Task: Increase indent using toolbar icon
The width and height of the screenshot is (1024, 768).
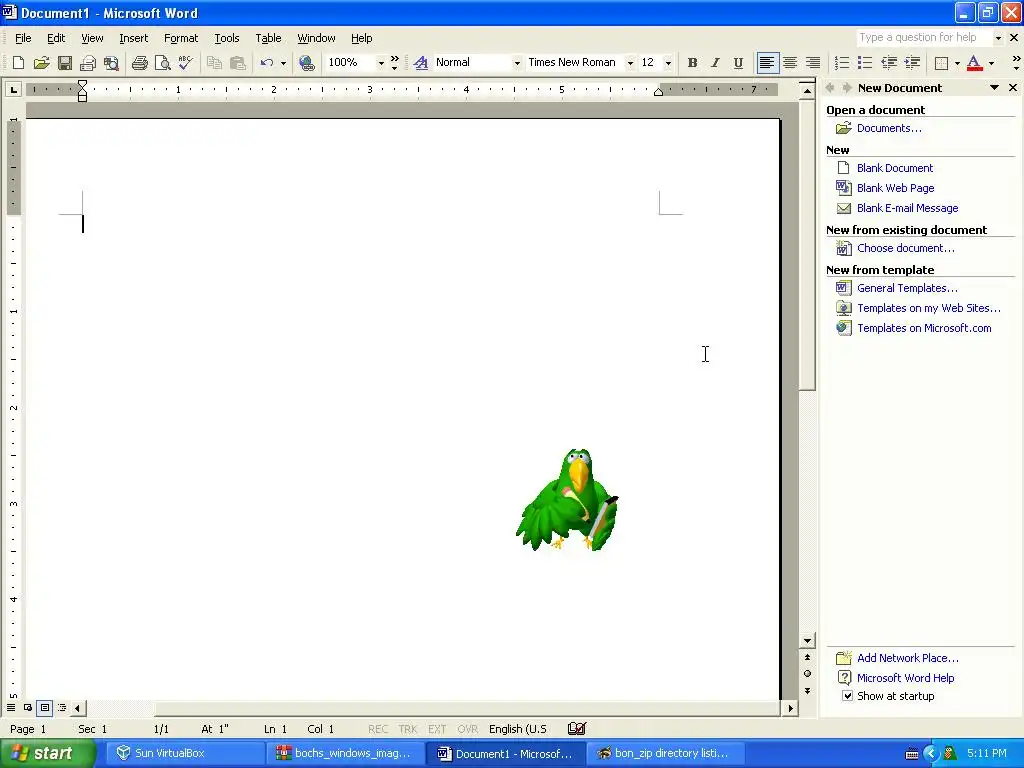Action: click(912, 63)
